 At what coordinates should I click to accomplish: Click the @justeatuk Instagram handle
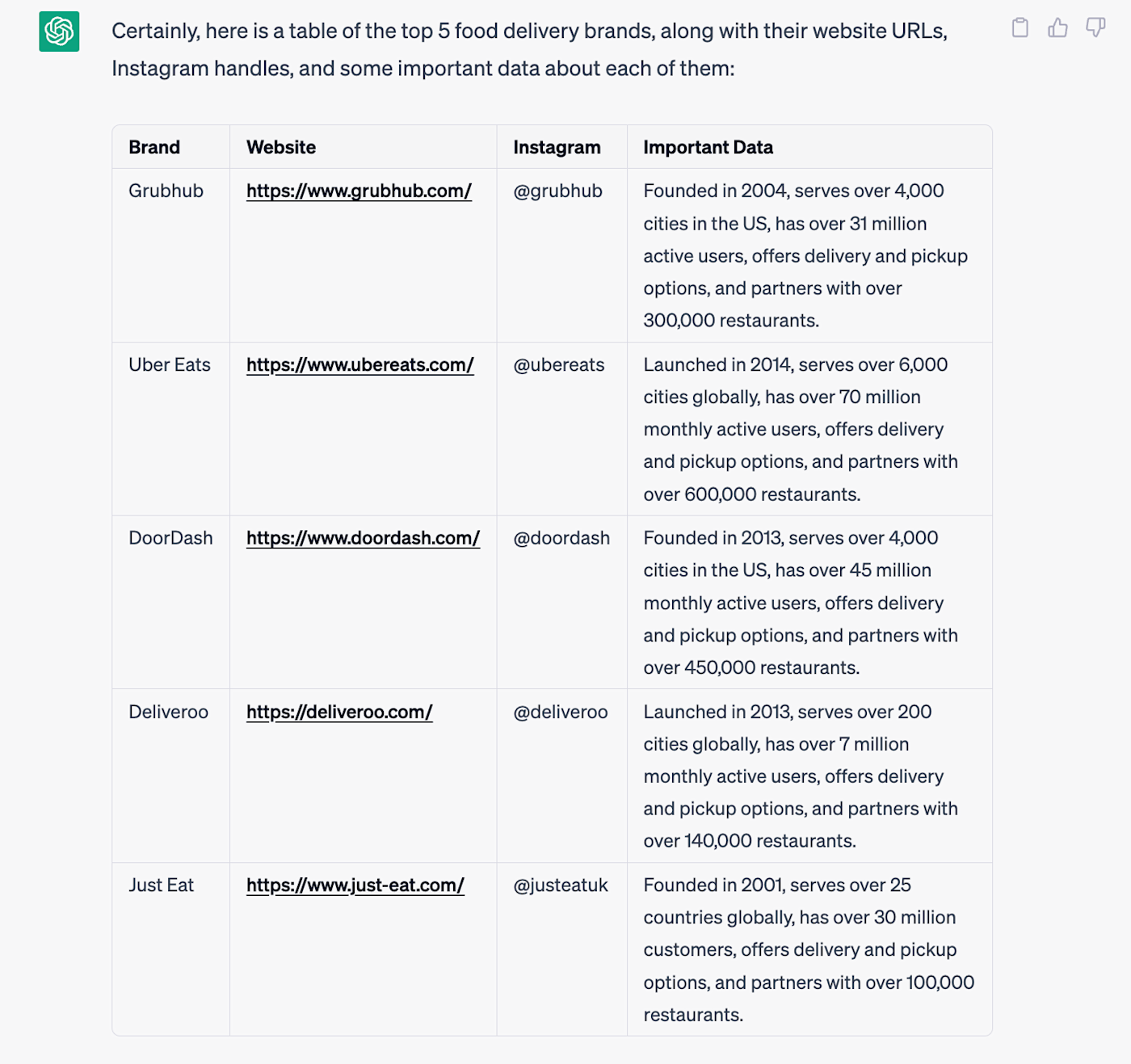(x=560, y=885)
